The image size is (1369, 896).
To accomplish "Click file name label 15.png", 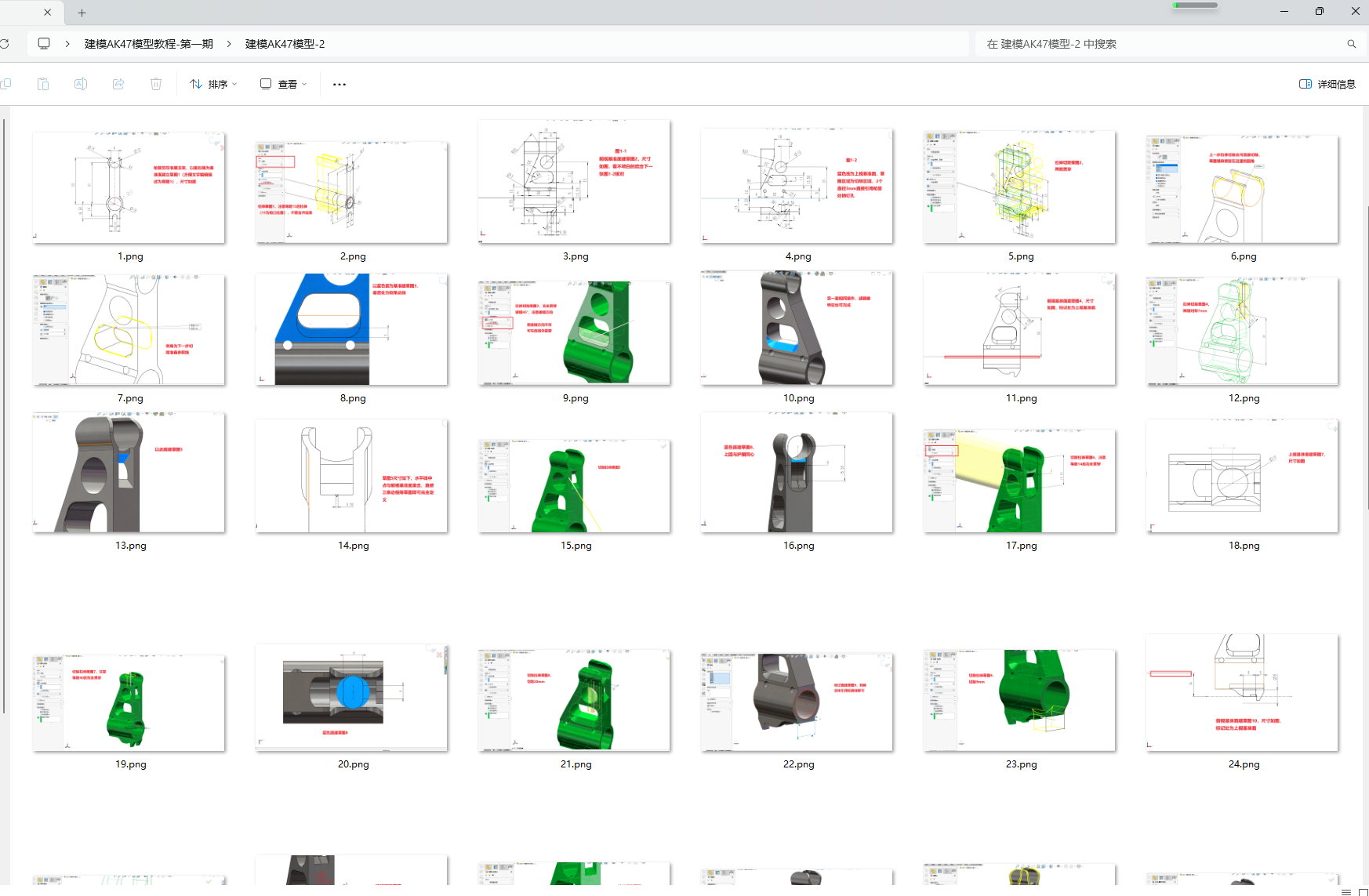I will [x=576, y=546].
